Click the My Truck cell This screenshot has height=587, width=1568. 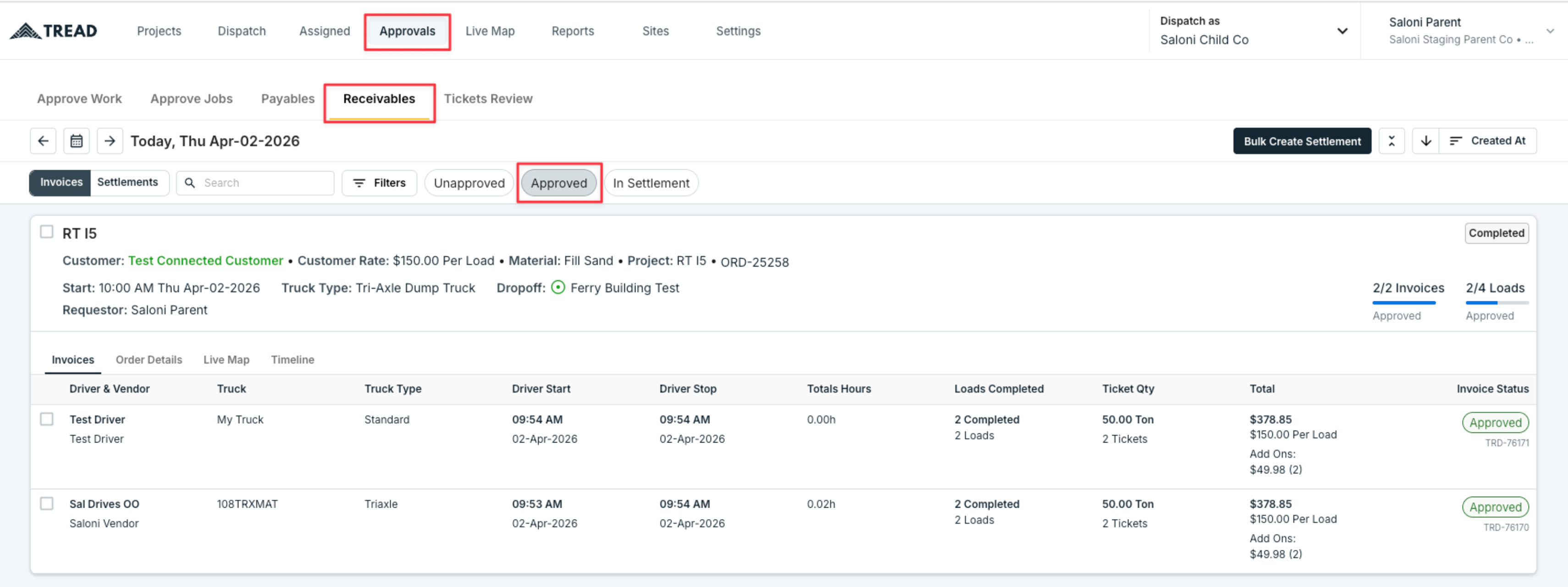pyautogui.click(x=240, y=419)
